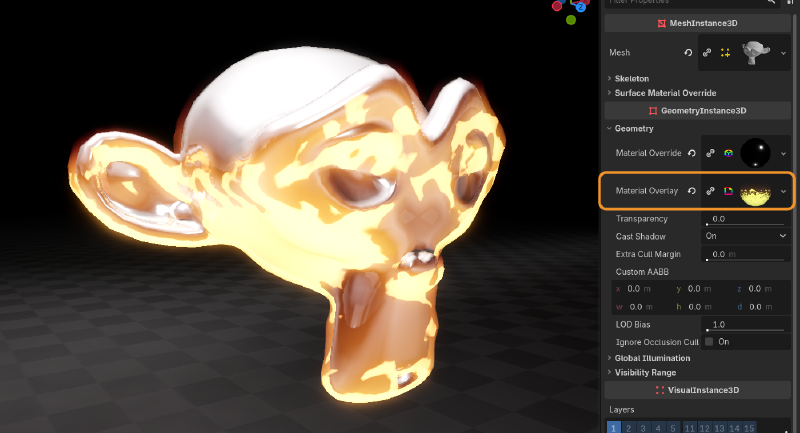Click the green axis dot on viewport gizmo

[571, 20]
